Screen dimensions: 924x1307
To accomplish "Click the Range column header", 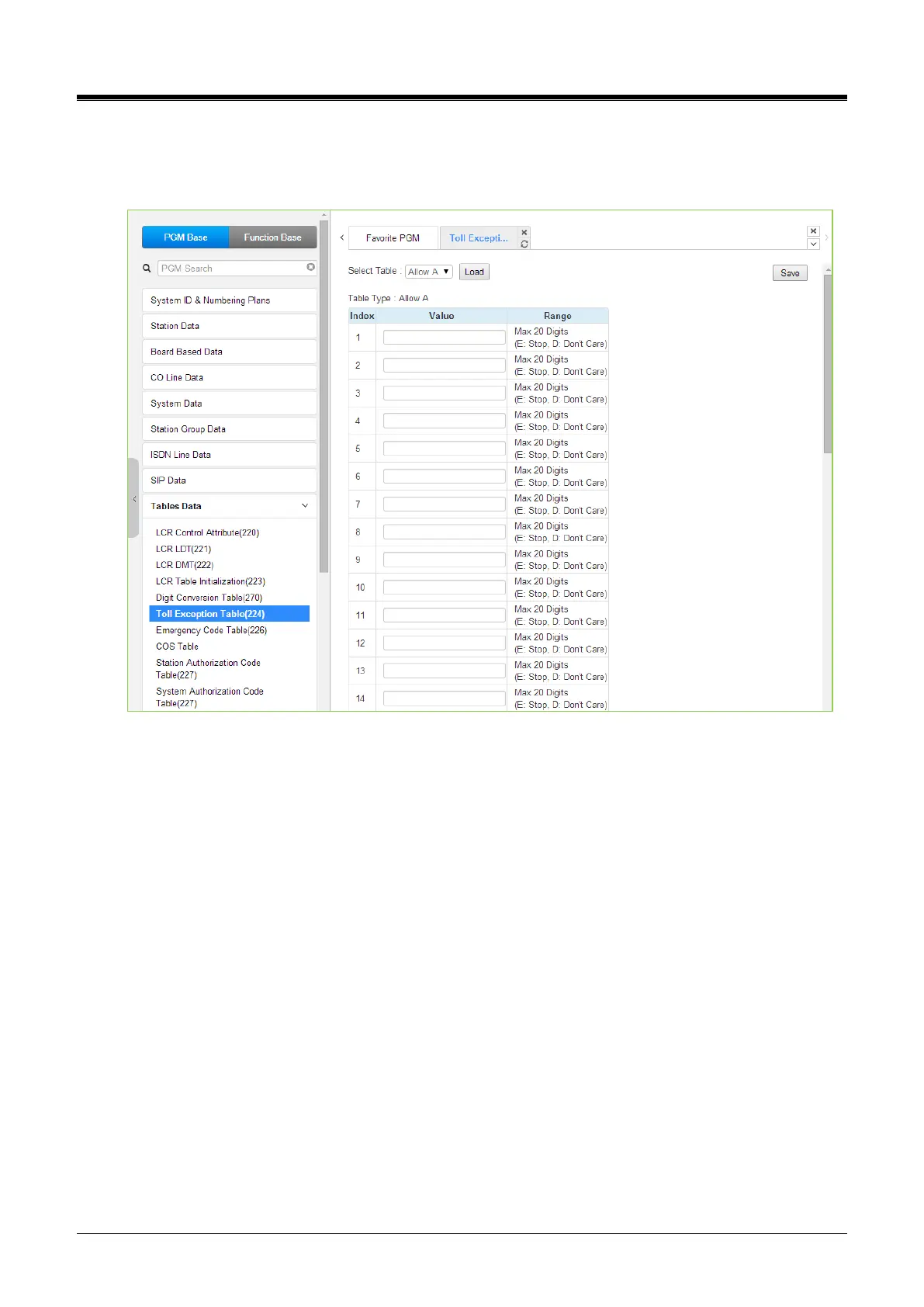I will (x=558, y=316).
